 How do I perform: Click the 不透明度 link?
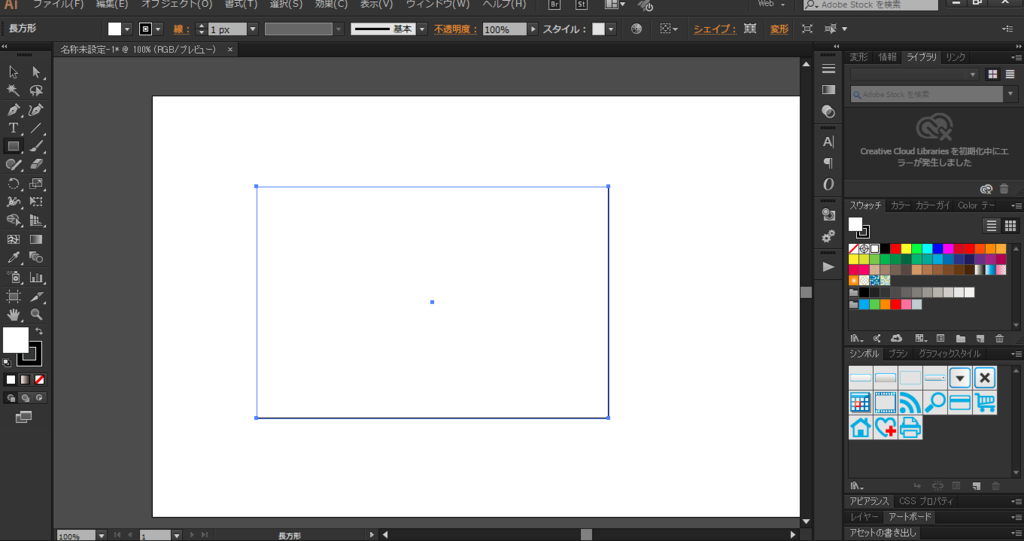click(x=455, y=29)
